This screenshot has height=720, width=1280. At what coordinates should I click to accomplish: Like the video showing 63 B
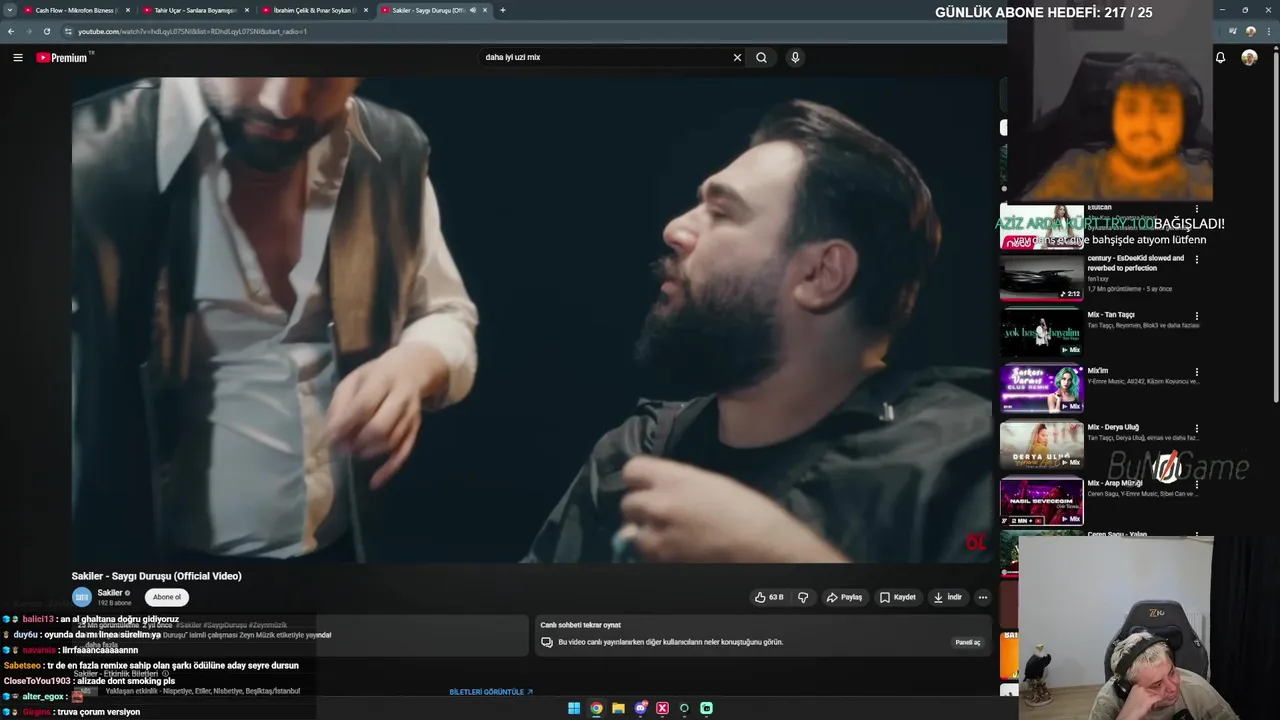[769, 597]
